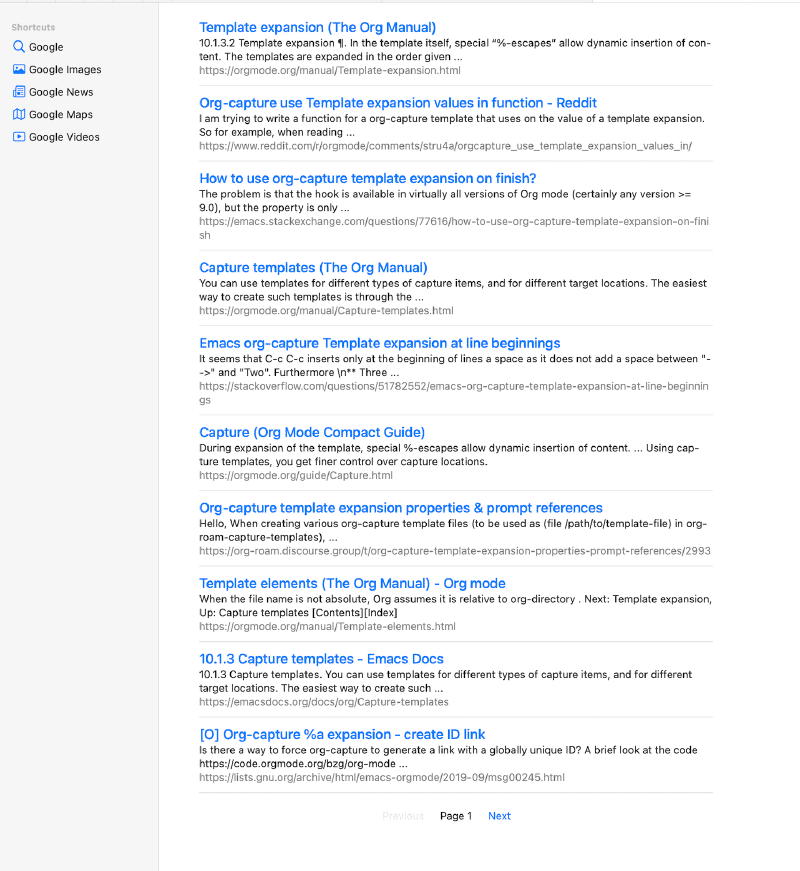Go to Next results page
This screenshot has height=871, width=800.
click(499, 816)
